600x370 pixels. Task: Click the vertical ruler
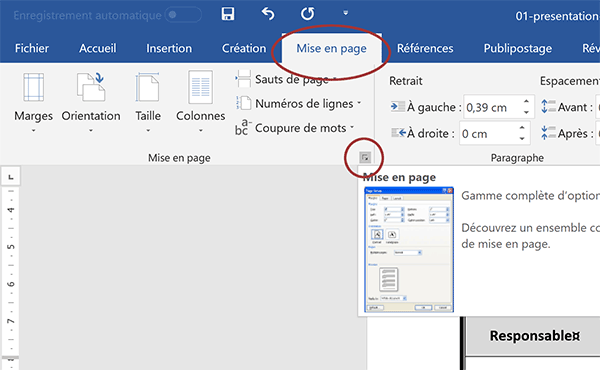(11, 277)
